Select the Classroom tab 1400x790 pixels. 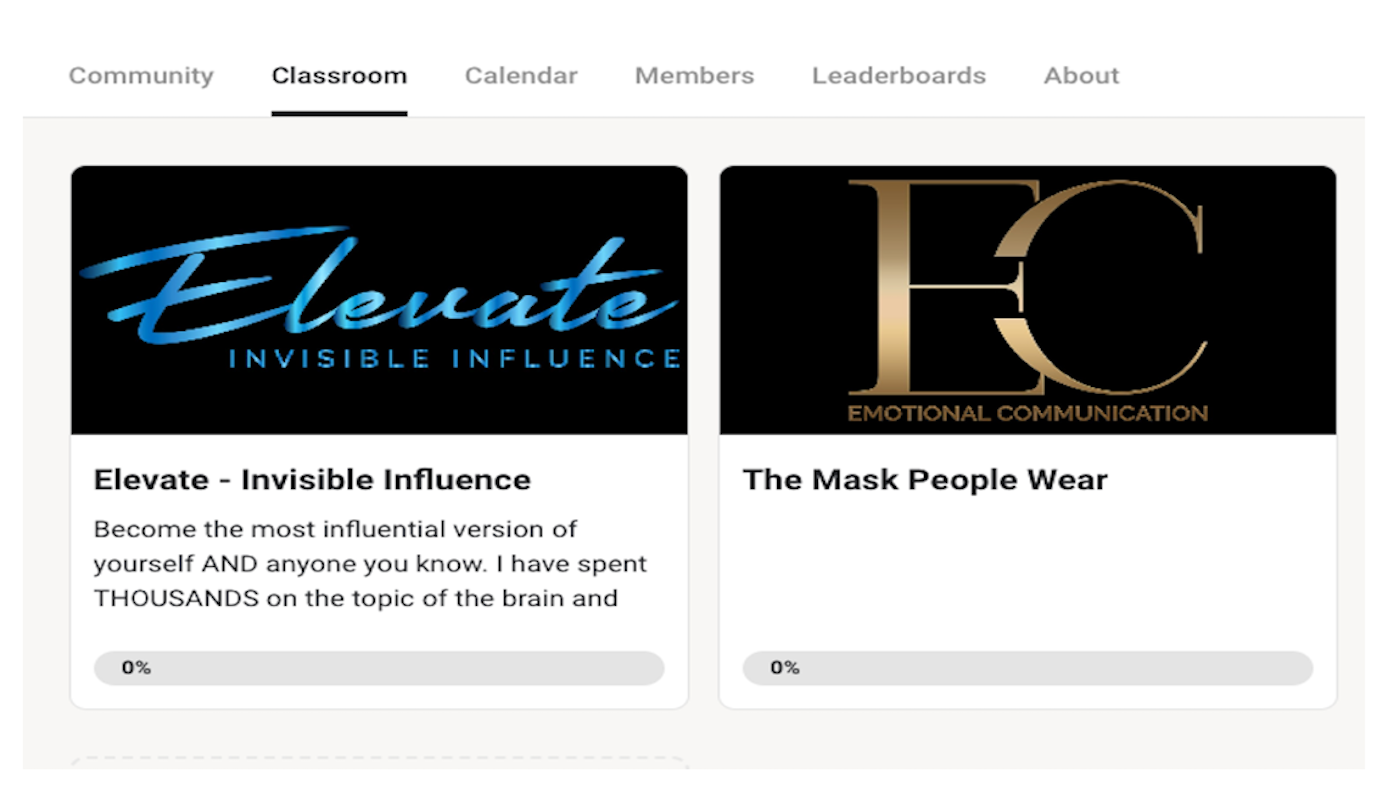pyautogui.click(x=339, y=76)
